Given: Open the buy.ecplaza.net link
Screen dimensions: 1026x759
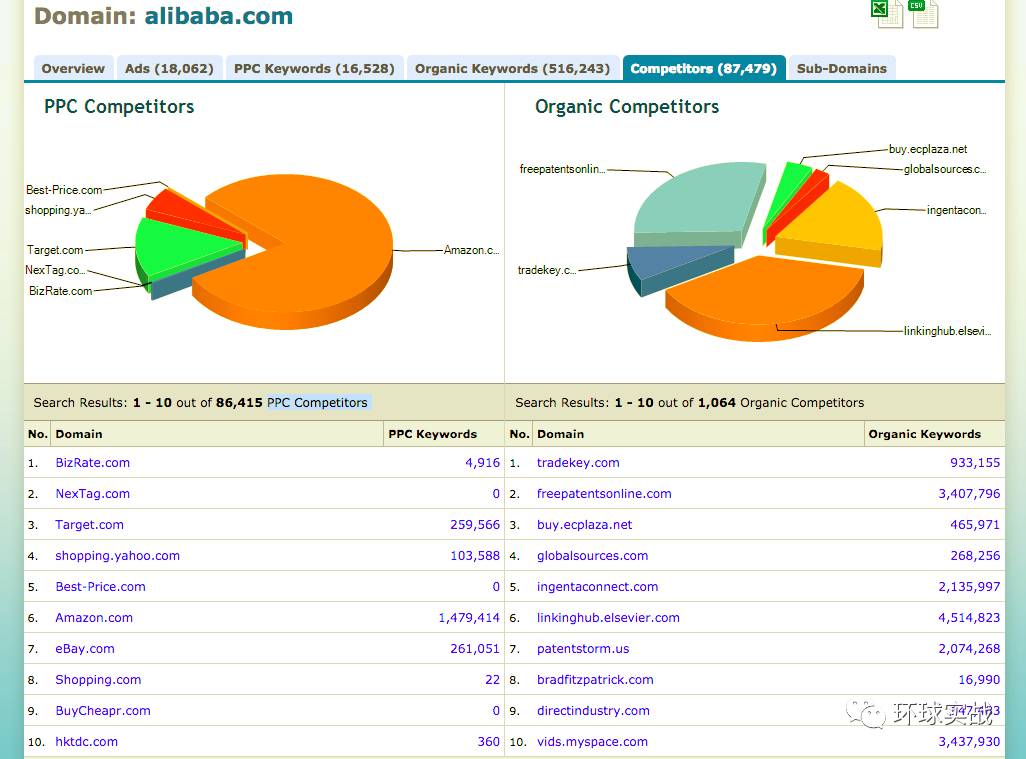Looking at the screenshot, I should point(584,525).
